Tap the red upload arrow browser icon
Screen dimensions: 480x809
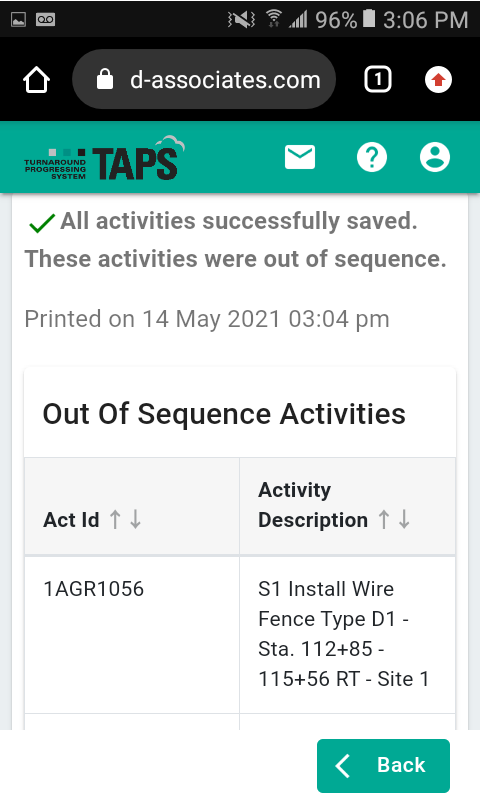[438, 79]
